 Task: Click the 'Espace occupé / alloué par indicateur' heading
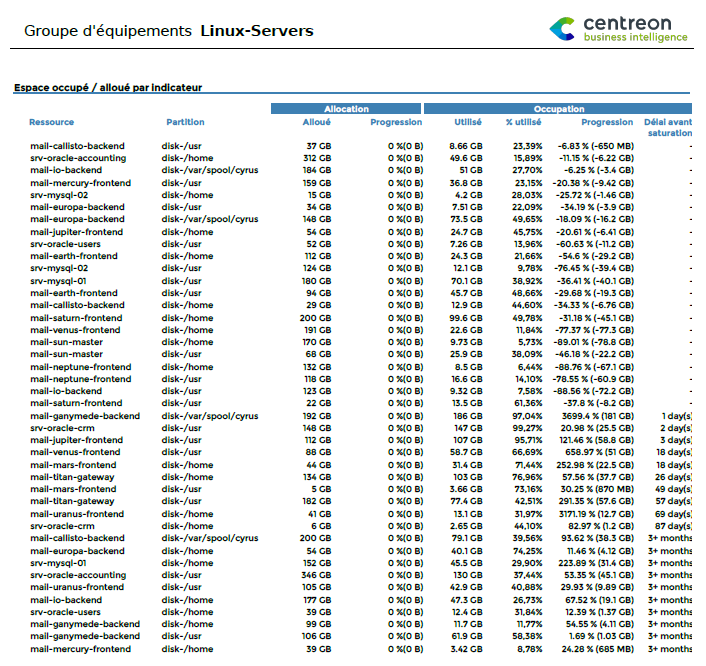coord(108,88)
